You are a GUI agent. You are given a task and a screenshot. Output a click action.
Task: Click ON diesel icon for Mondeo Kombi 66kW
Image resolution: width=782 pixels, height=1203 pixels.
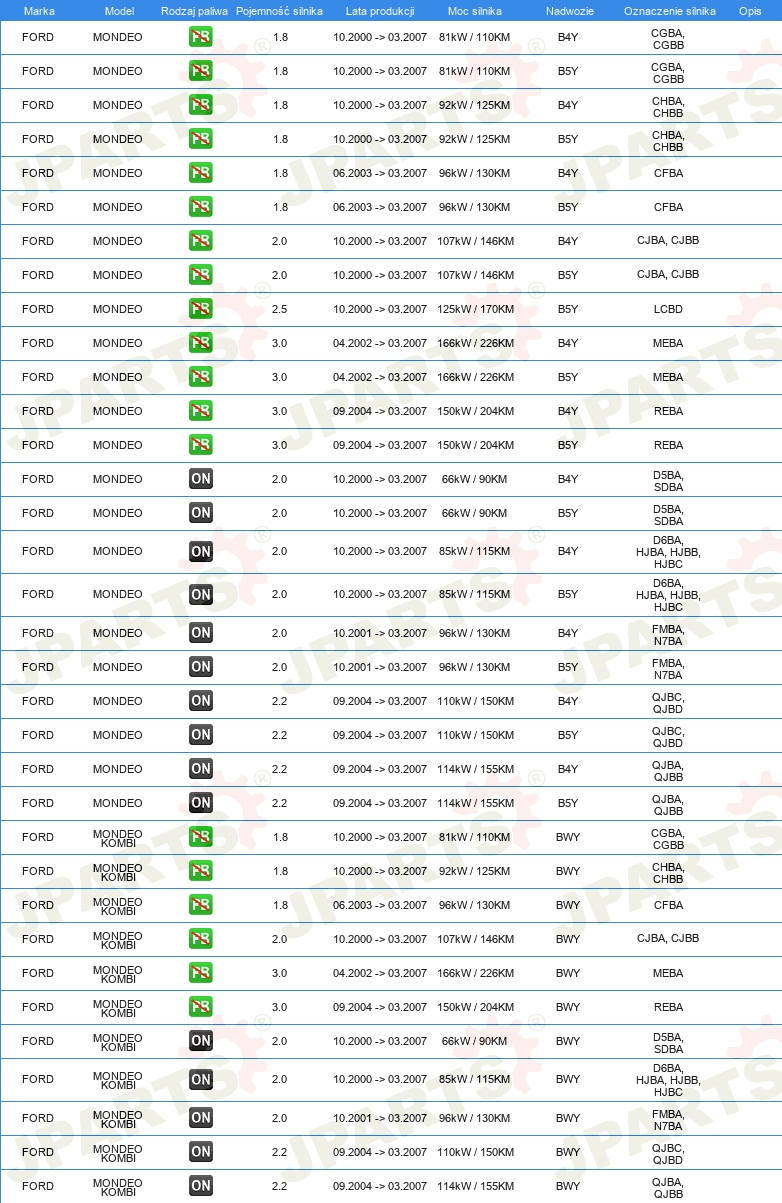click(x=201, y=1041)
